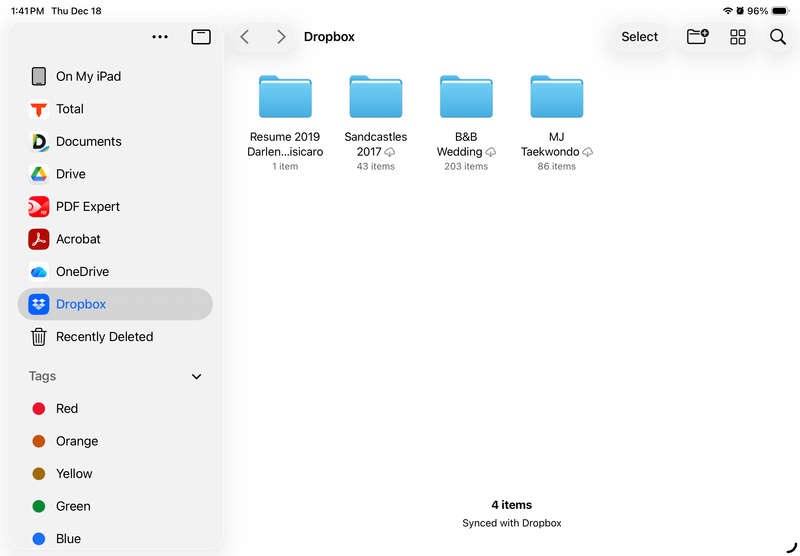Filter by the Yellow tag label

(x=74, y=474)
